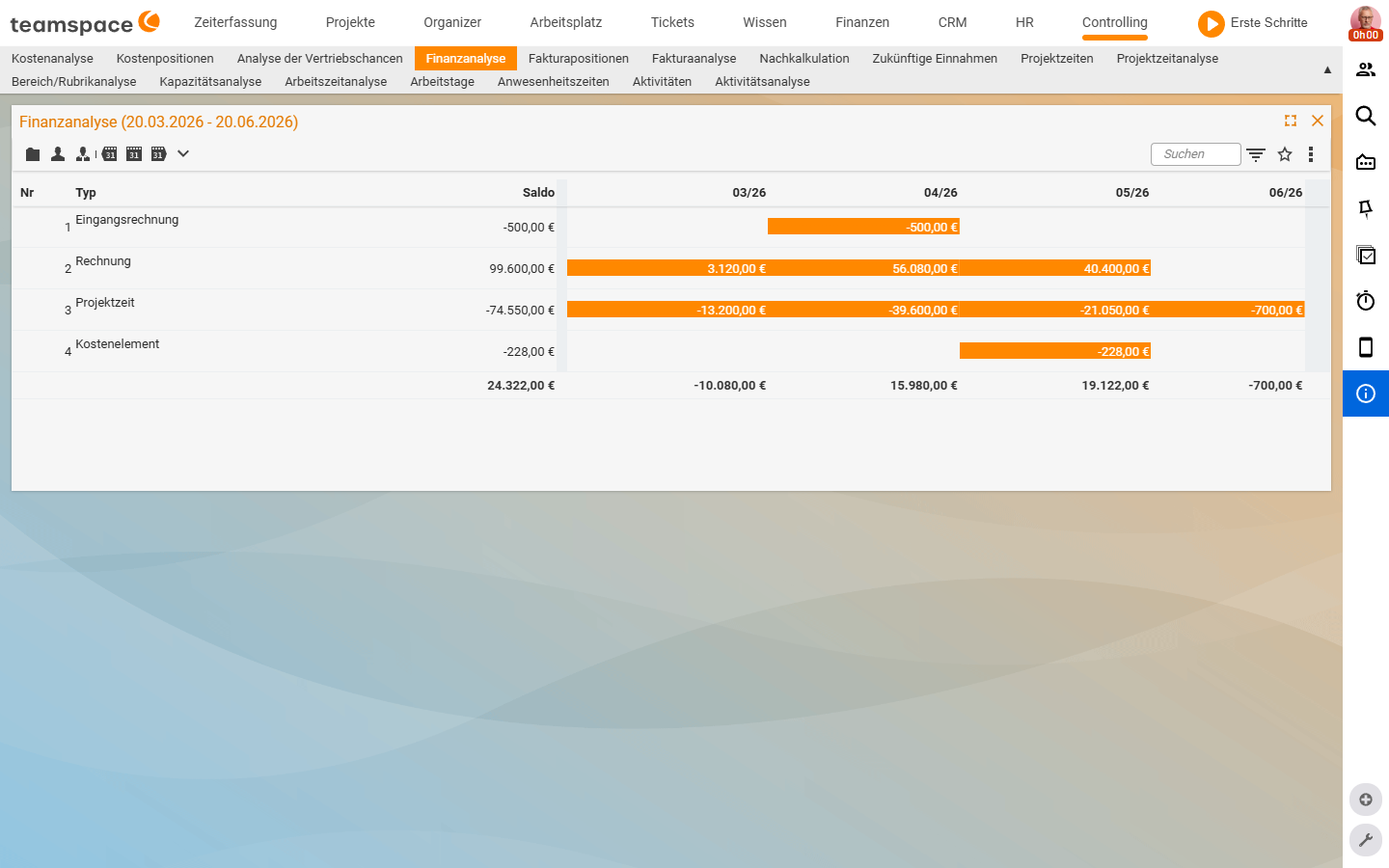Image resolution: width=1389 pixels, height=868 pixels.
Task: Open Analyse der Vertriebschancen tab
Action: click(x=320, y=59)
